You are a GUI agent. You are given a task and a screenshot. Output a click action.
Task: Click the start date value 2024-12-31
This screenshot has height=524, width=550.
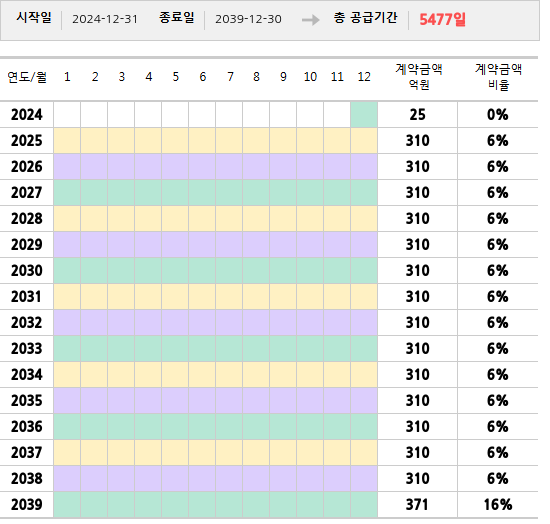[x=105, y=19]
